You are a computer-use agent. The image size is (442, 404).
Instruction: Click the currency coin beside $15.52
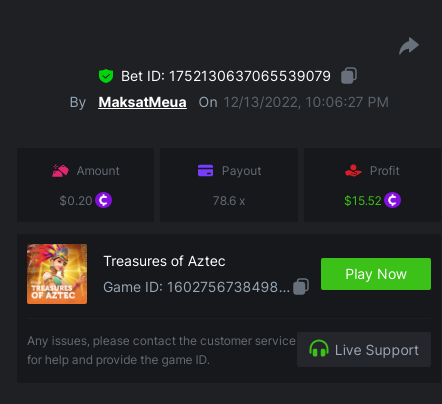pyautogui.click(x=392, y=200)
